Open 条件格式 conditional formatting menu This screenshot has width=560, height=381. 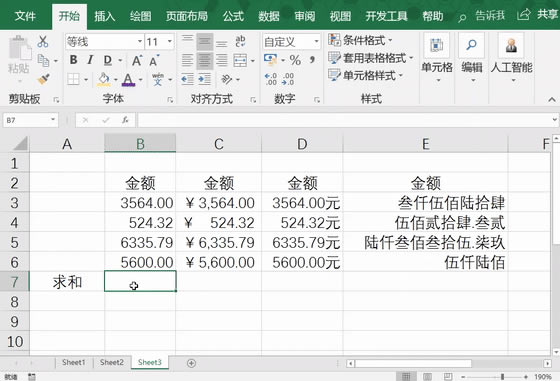click(360, 40)
